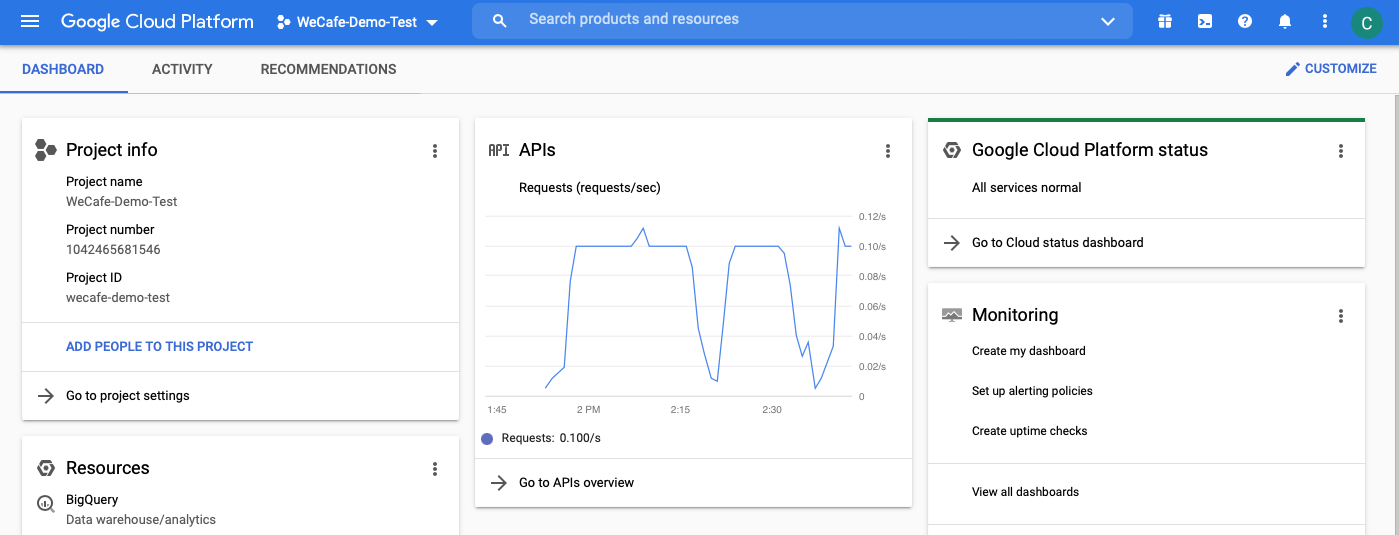Open the Help question mark icon

click(x=1245, y=21)
